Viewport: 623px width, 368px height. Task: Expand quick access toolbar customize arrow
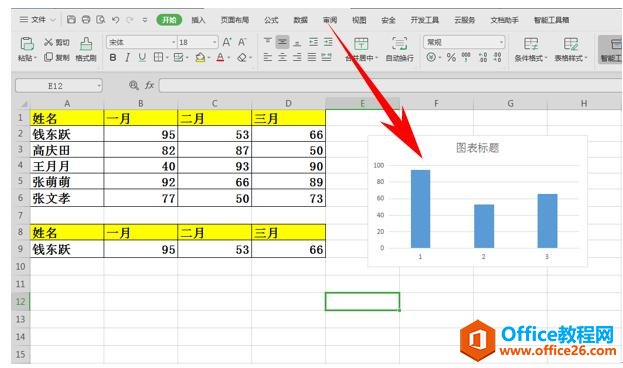145,19
